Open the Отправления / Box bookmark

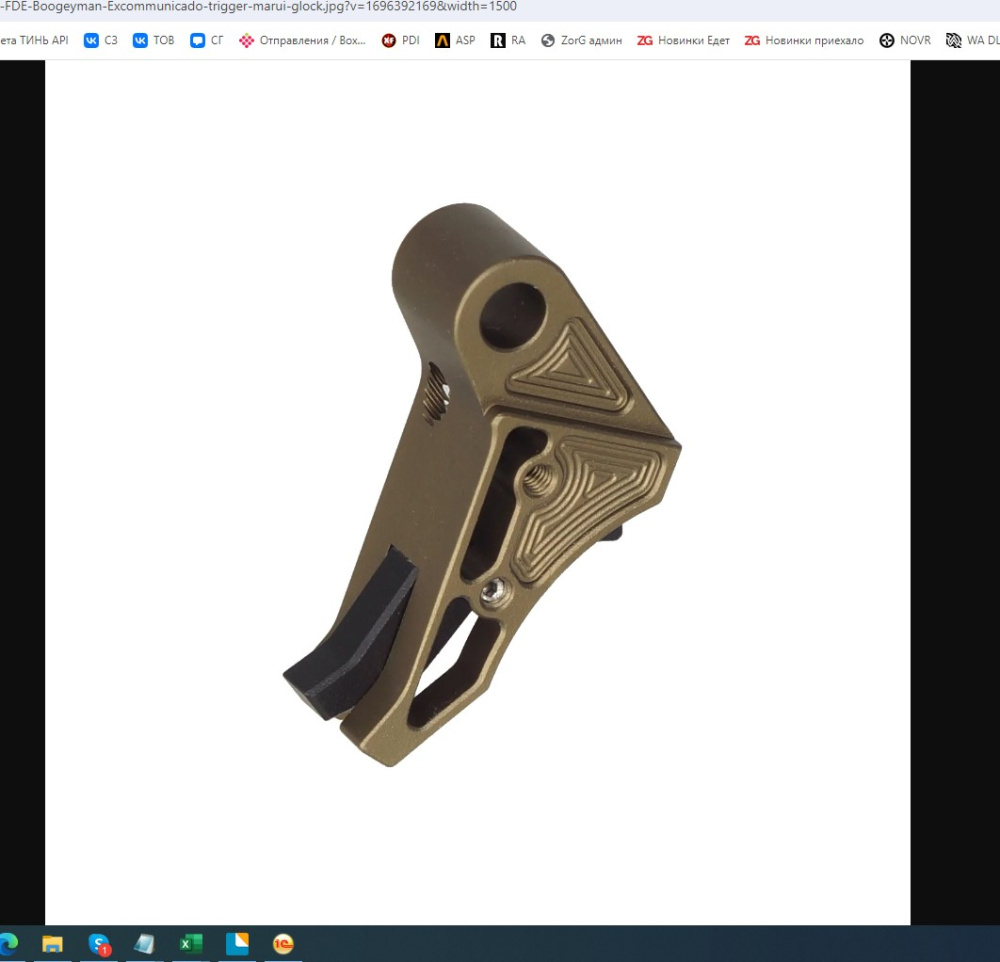click(x=302, y=40)
